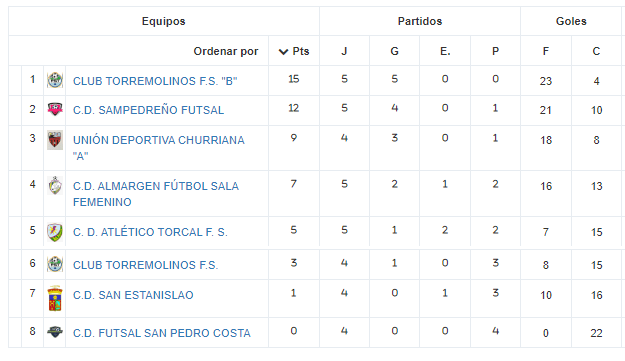The height and width of the screenshot is (361, 625).
Task: Sort by the P losses column header
Action: (495, 51)
